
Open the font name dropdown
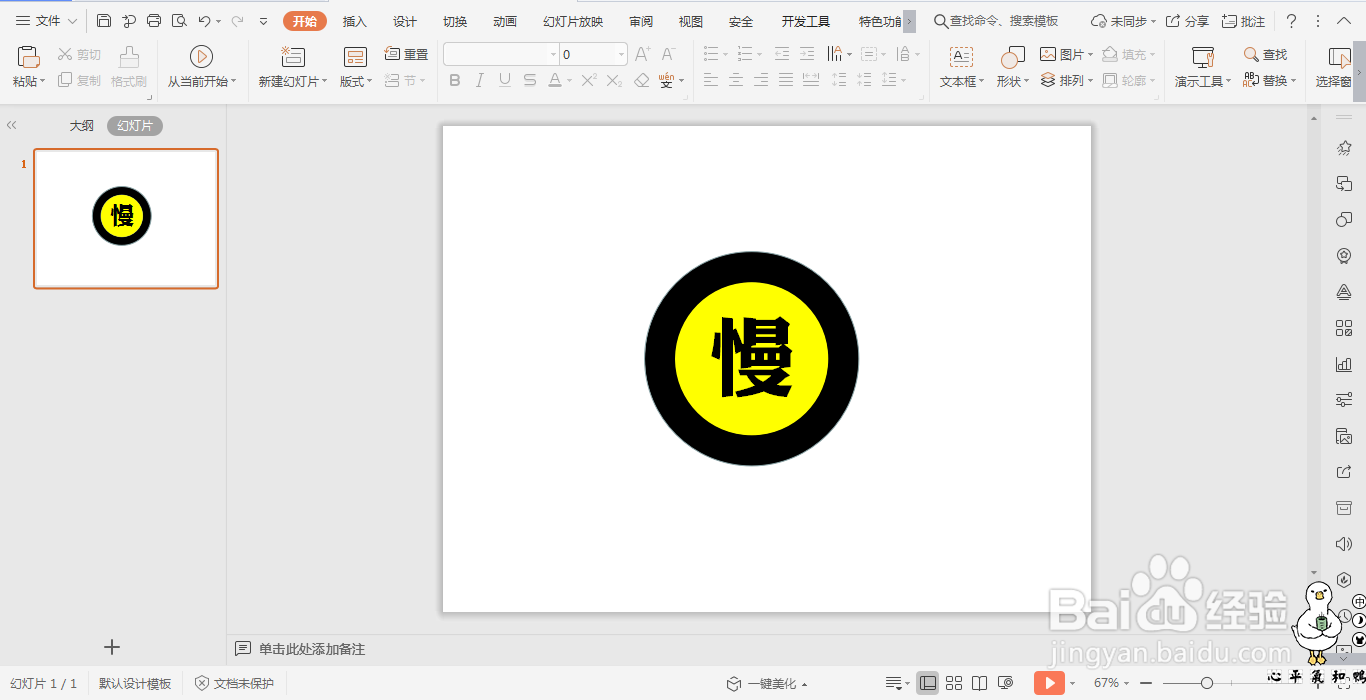click(x=553, y=54)
